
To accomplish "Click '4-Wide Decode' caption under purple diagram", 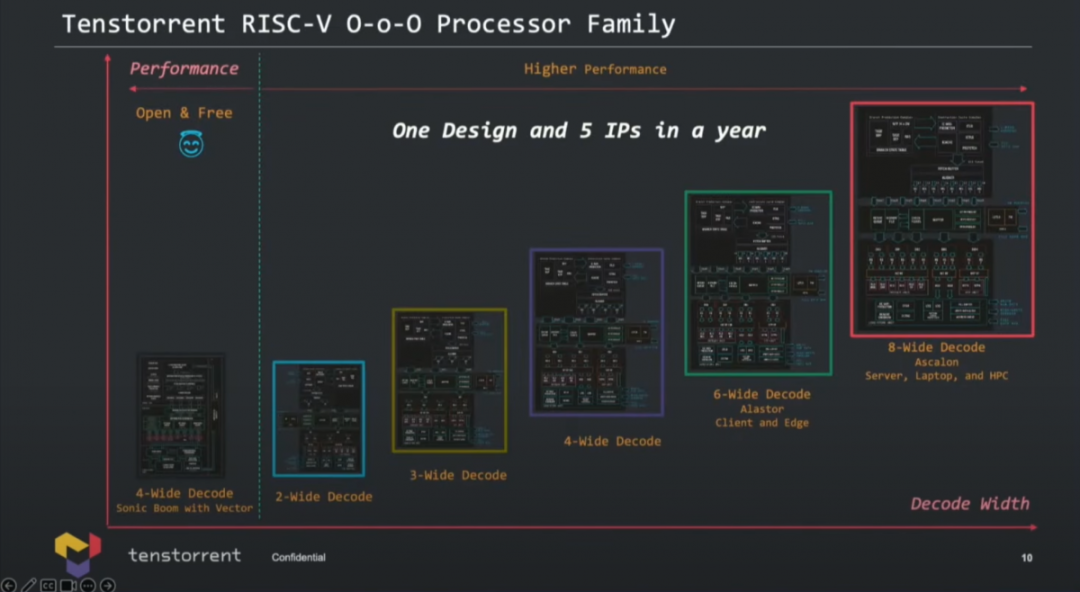I will [612, 441].
